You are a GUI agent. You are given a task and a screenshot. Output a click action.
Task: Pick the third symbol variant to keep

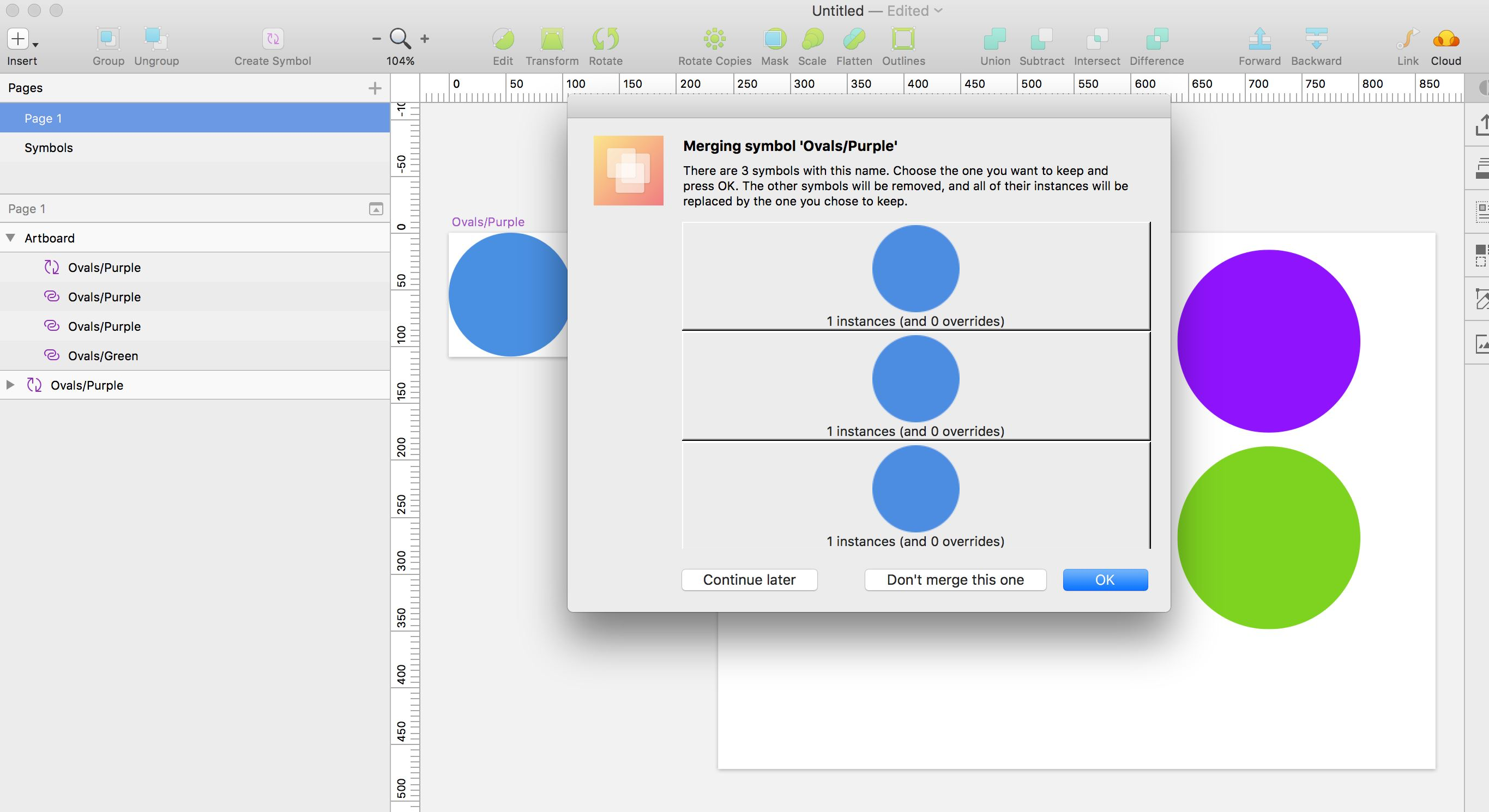point(915,488)
